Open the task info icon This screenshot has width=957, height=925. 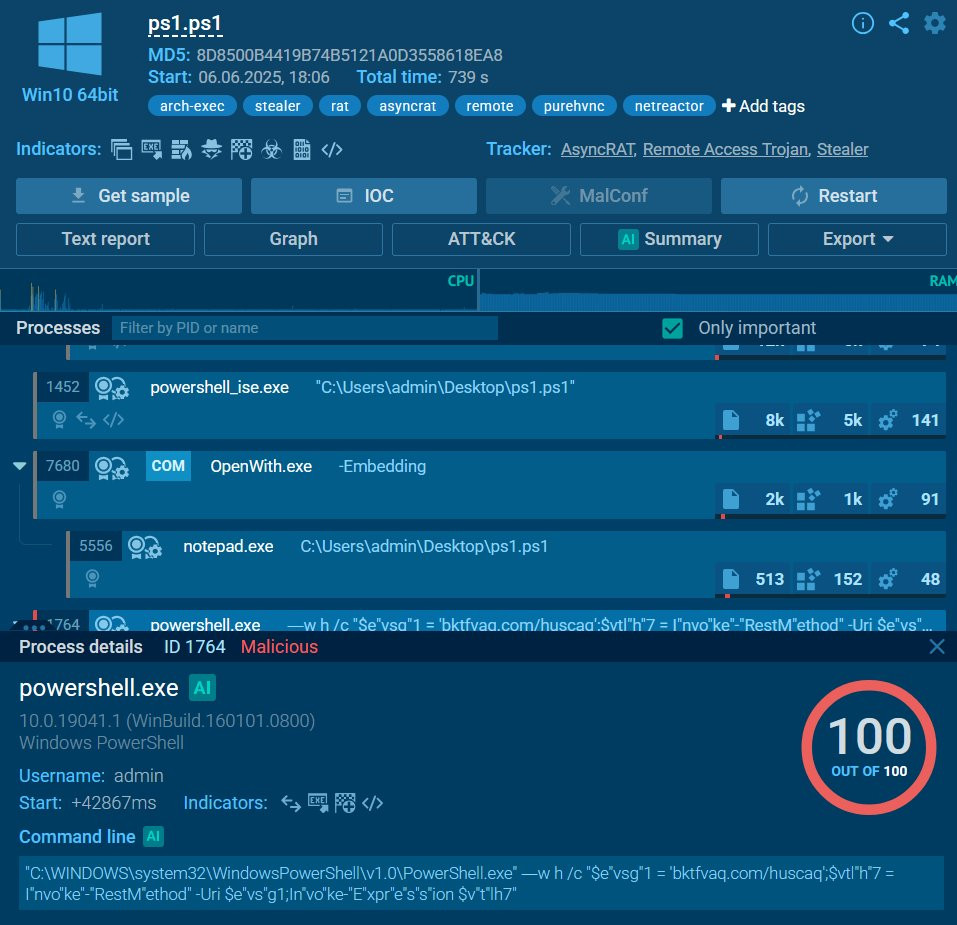[862, 23]
